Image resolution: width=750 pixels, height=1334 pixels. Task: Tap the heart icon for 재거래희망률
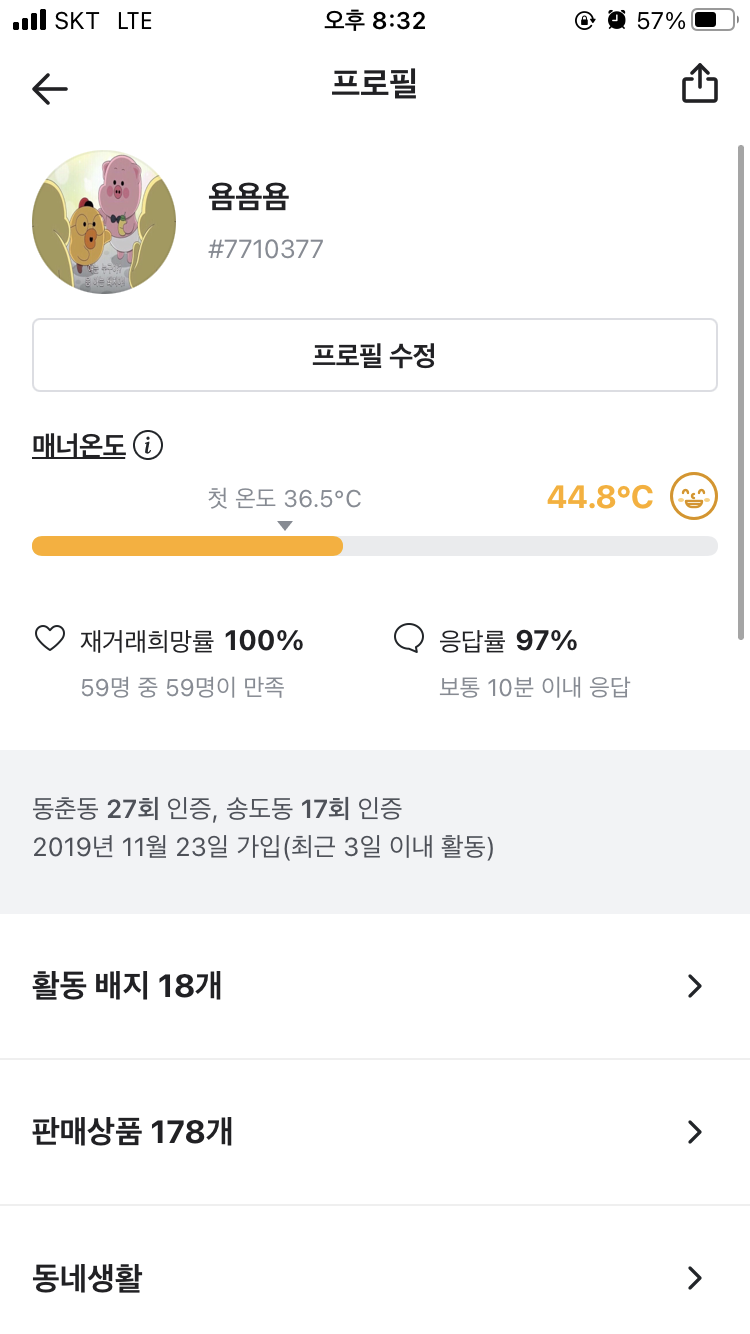tap(50, 639)
